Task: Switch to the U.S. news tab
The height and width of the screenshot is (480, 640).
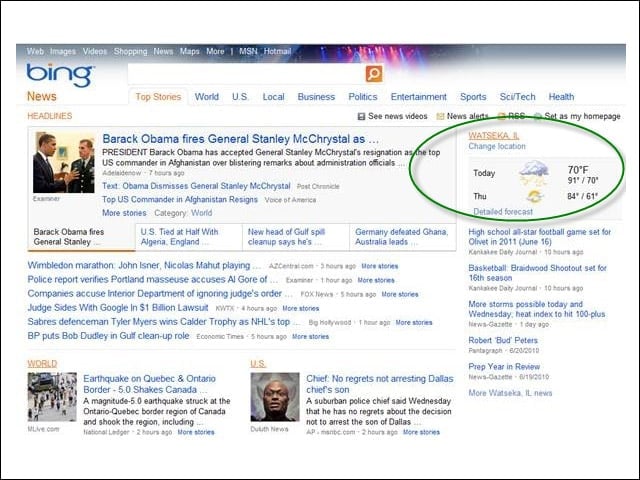Action: [240, 97]
